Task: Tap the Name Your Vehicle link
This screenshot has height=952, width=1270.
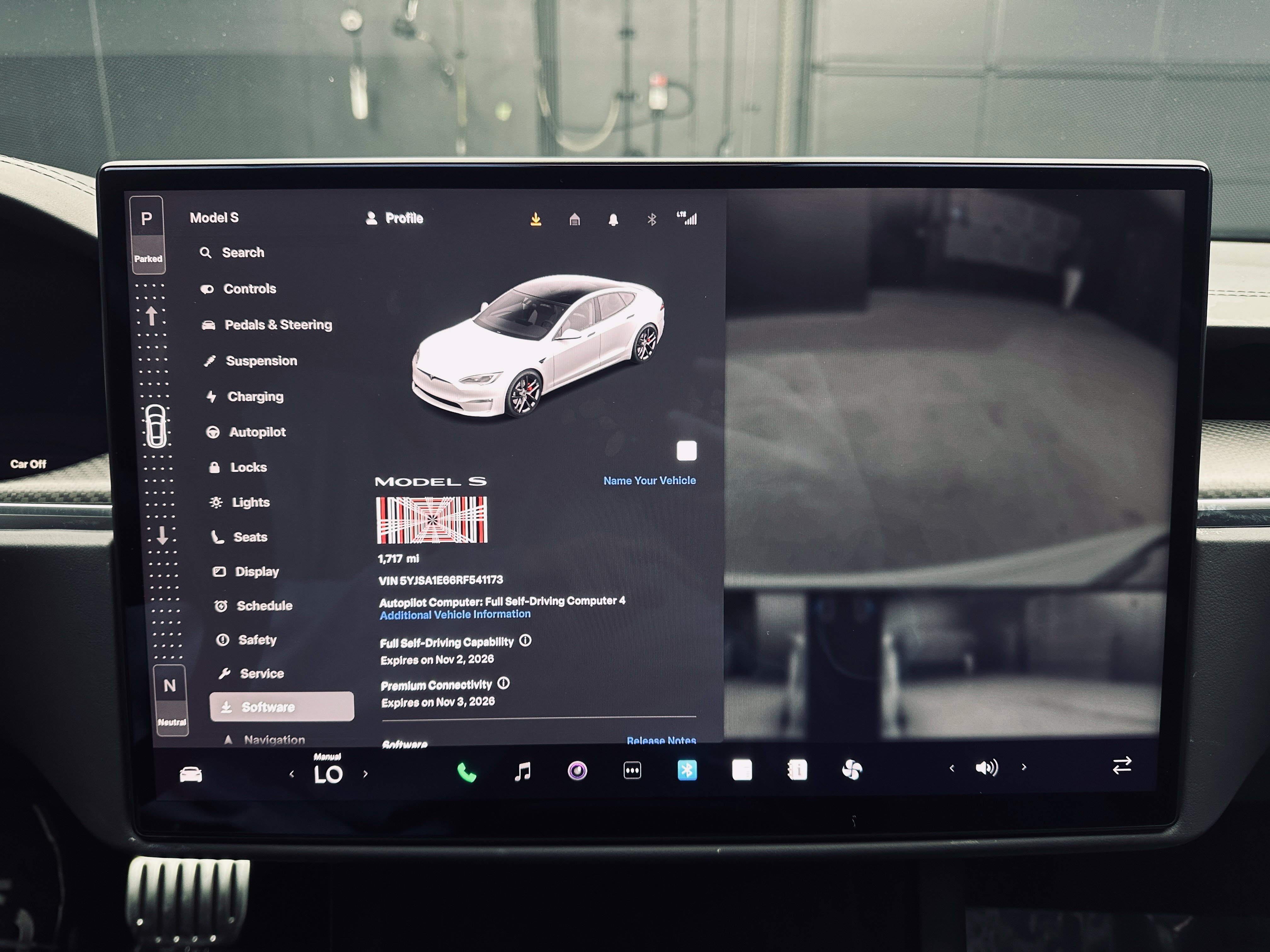Action: tap(649, 480)
